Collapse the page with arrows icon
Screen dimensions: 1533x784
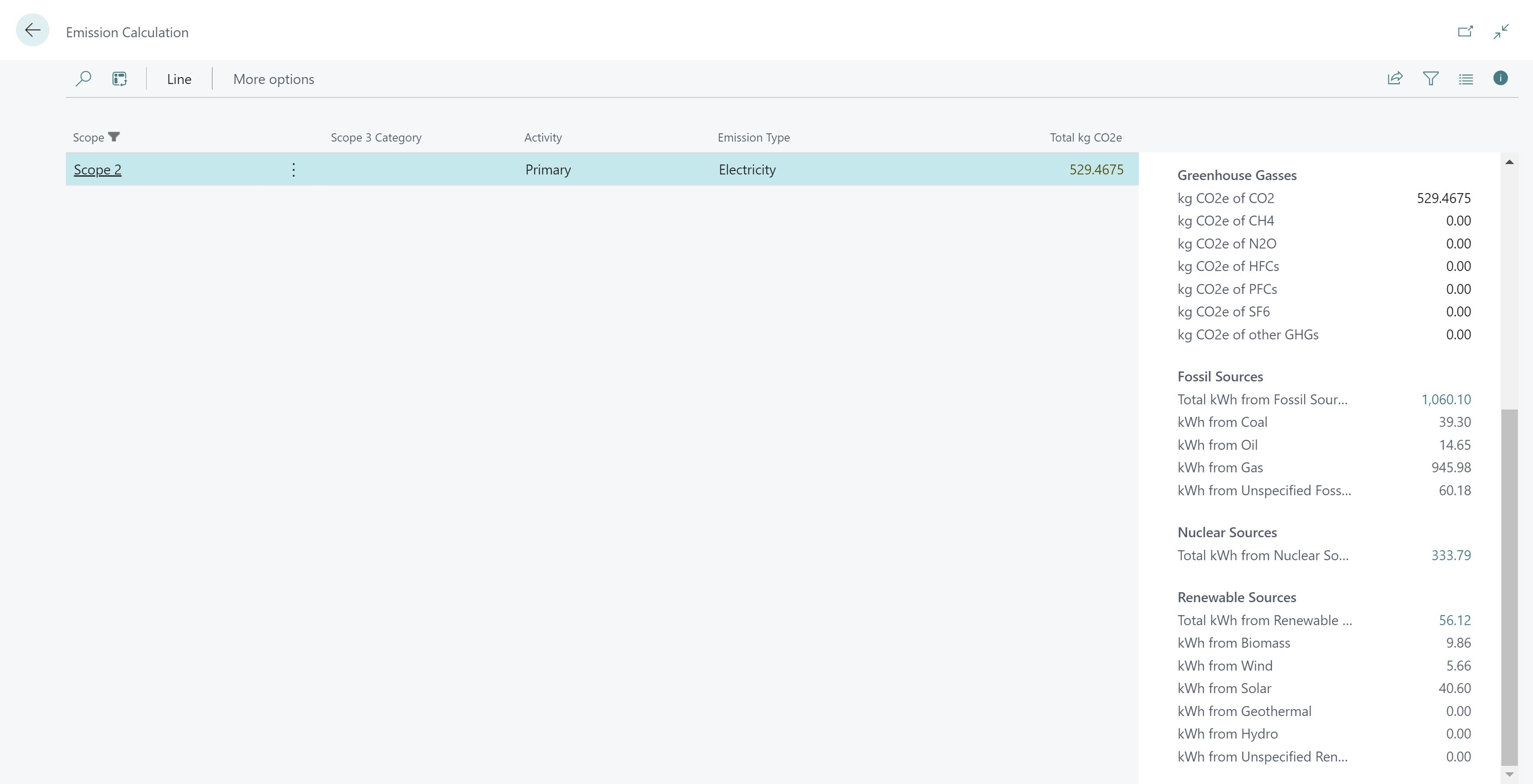tap(1501, 31)
